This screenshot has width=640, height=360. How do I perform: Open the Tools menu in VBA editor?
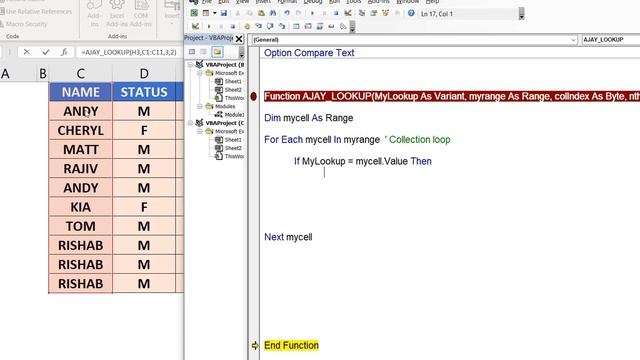point(353,2)
